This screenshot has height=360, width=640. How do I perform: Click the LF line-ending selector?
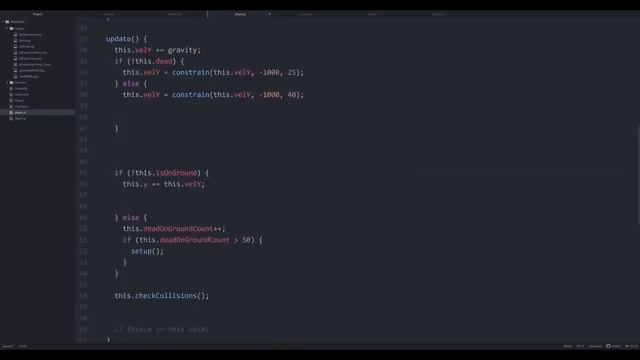pyautogui.click(x=568, y=346)
